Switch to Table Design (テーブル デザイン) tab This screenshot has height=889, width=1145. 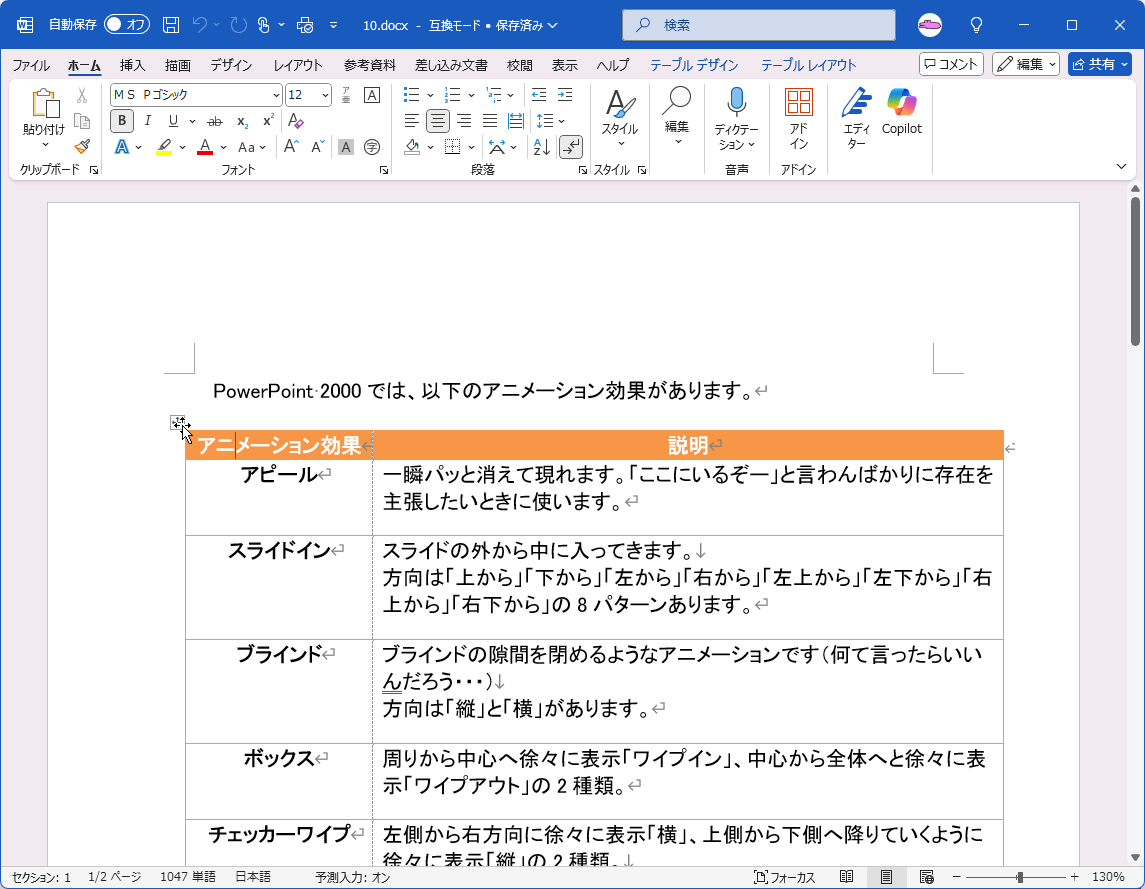[694, 65]
